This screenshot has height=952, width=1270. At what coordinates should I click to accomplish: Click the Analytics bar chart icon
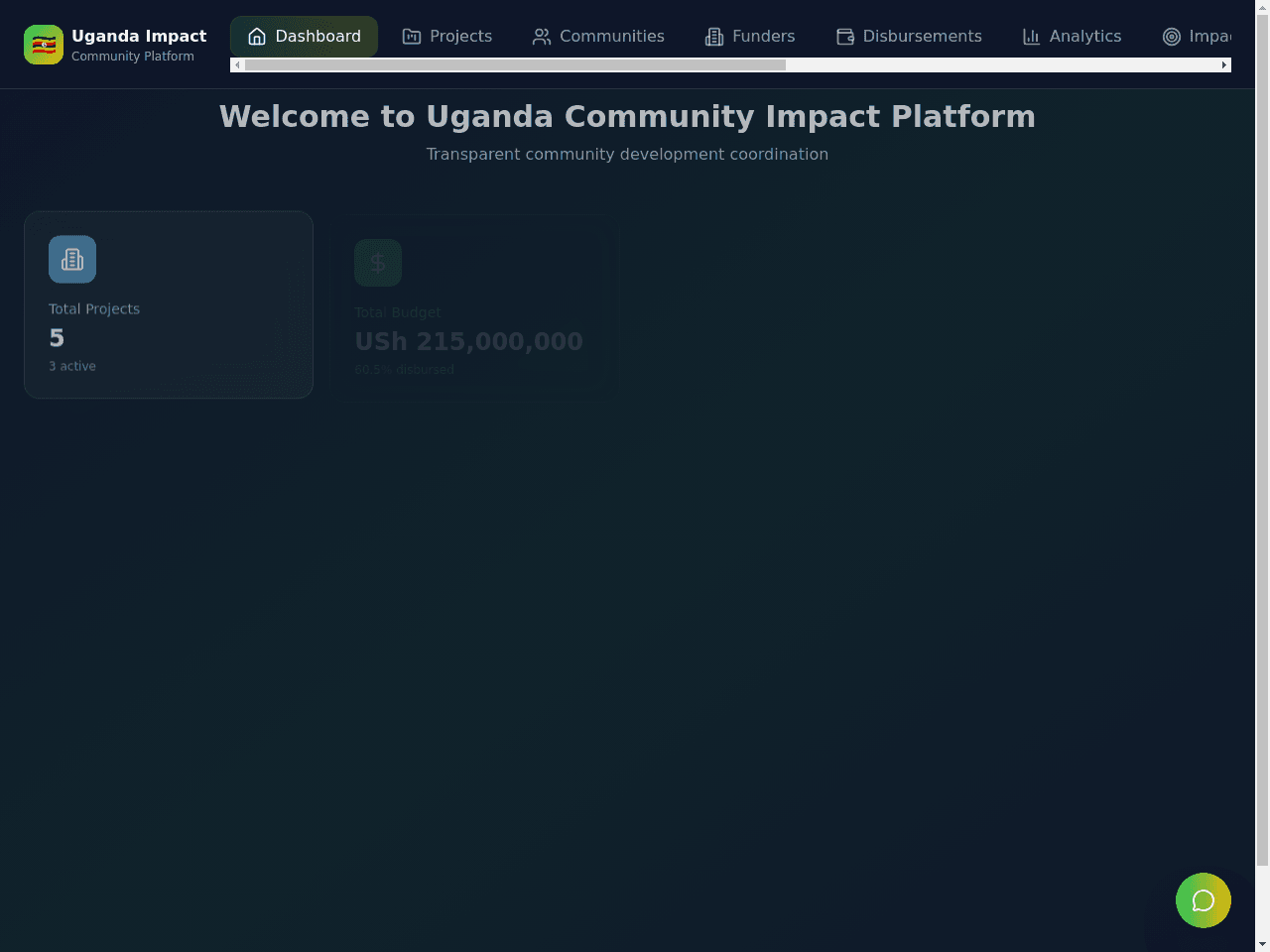pos(1032,37)
